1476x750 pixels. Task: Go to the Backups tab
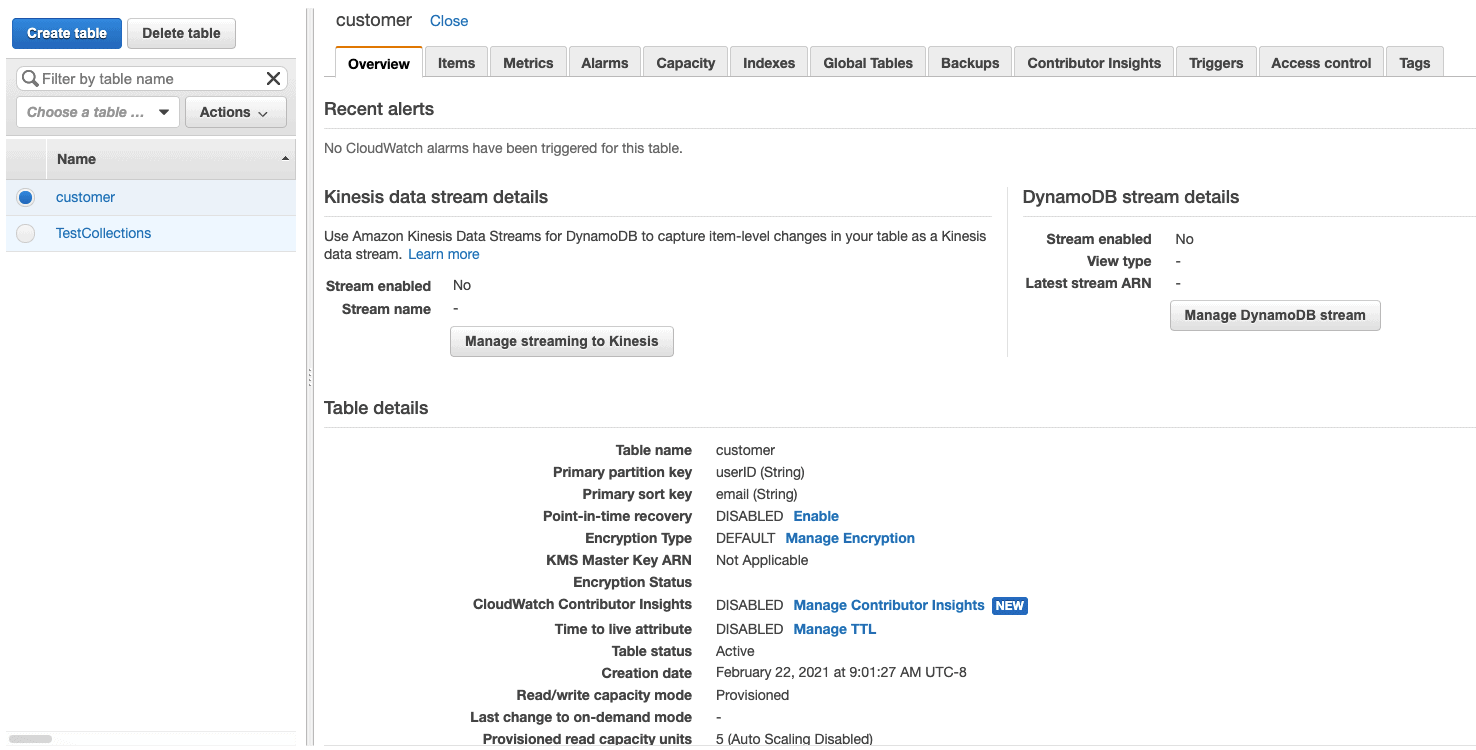pyautogui.click(x=969, y=63)
